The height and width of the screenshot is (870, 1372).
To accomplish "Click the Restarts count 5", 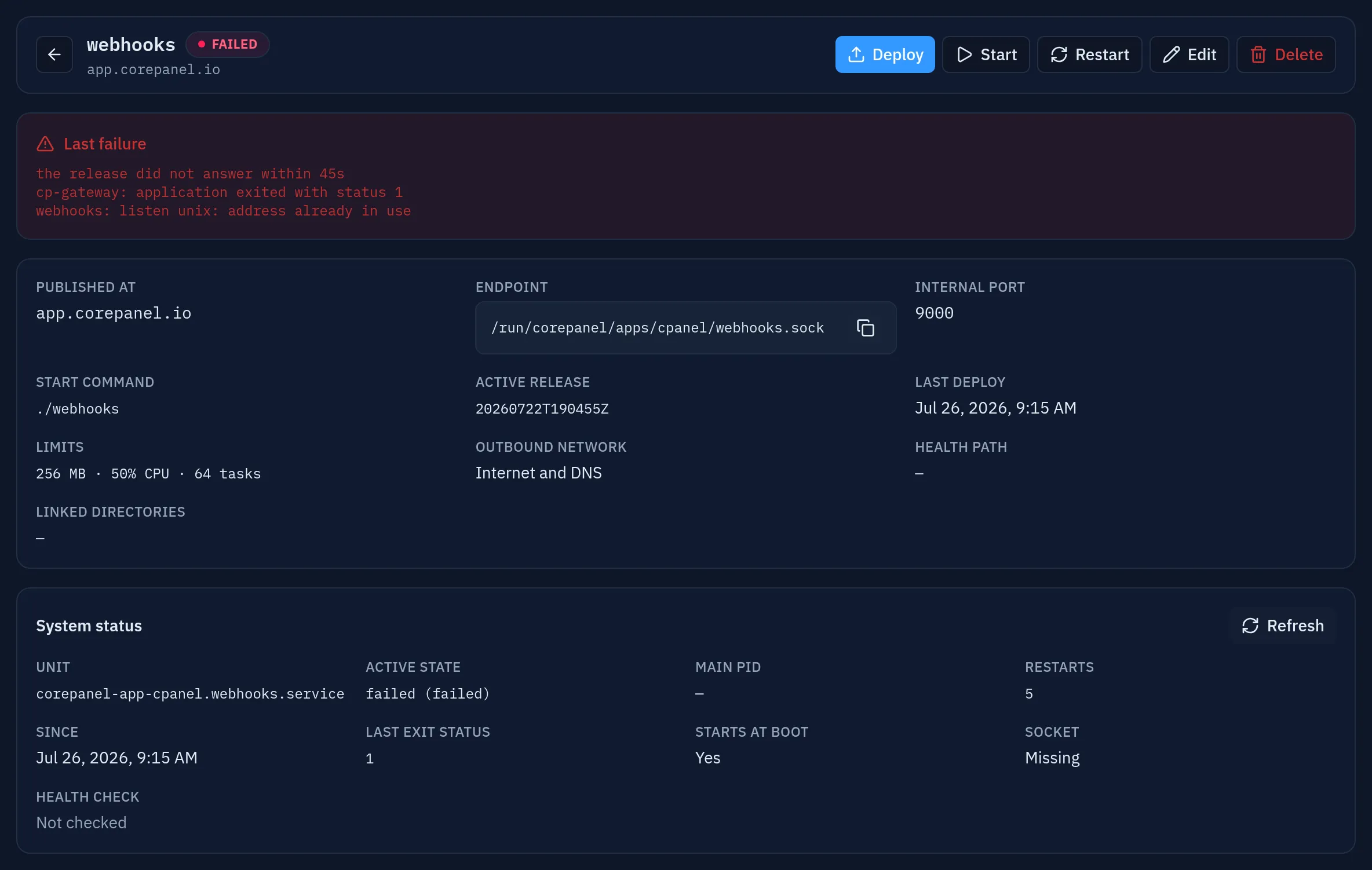I will tap(1029, 694).
